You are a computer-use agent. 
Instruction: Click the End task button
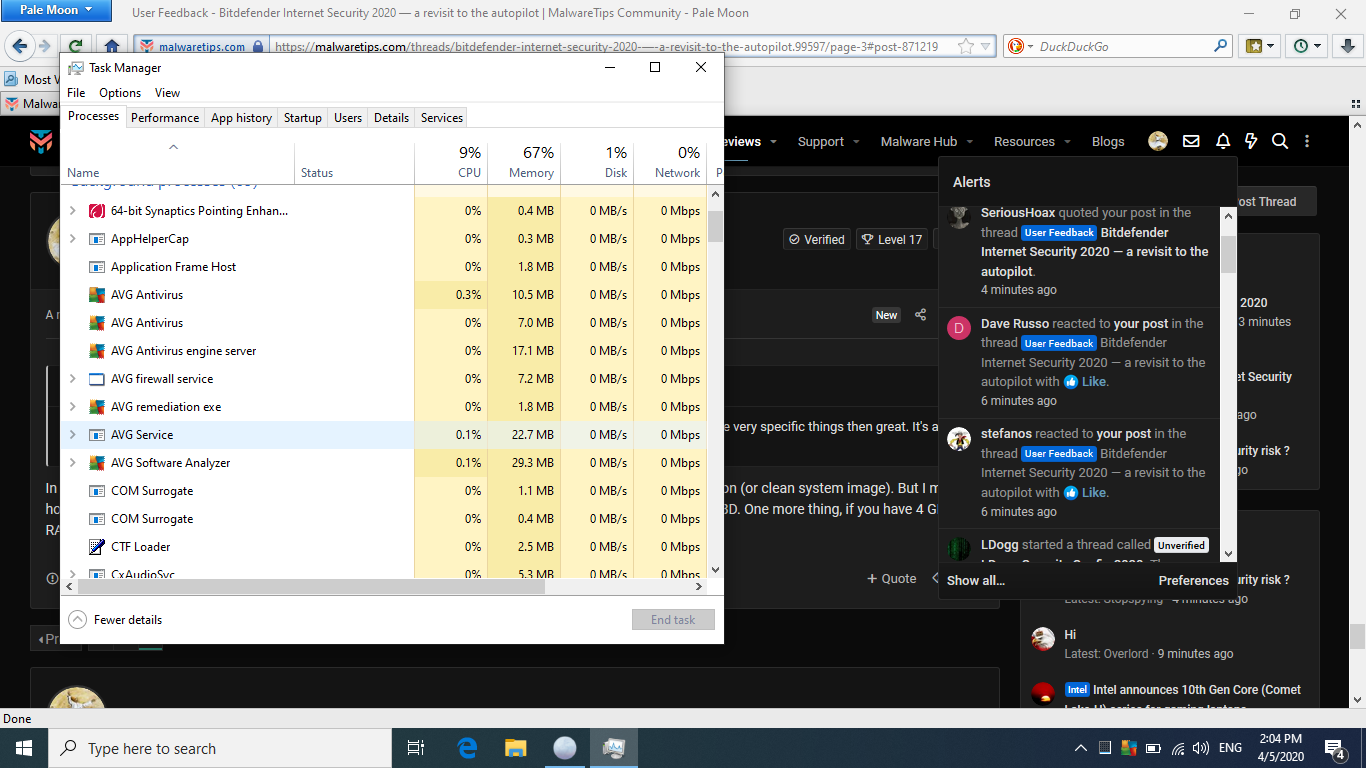673,620
